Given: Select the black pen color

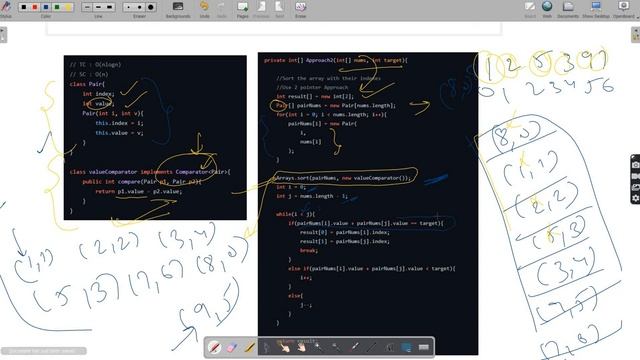Looking at the screenshot, I should pyautogui.click(x=24, y=7).
